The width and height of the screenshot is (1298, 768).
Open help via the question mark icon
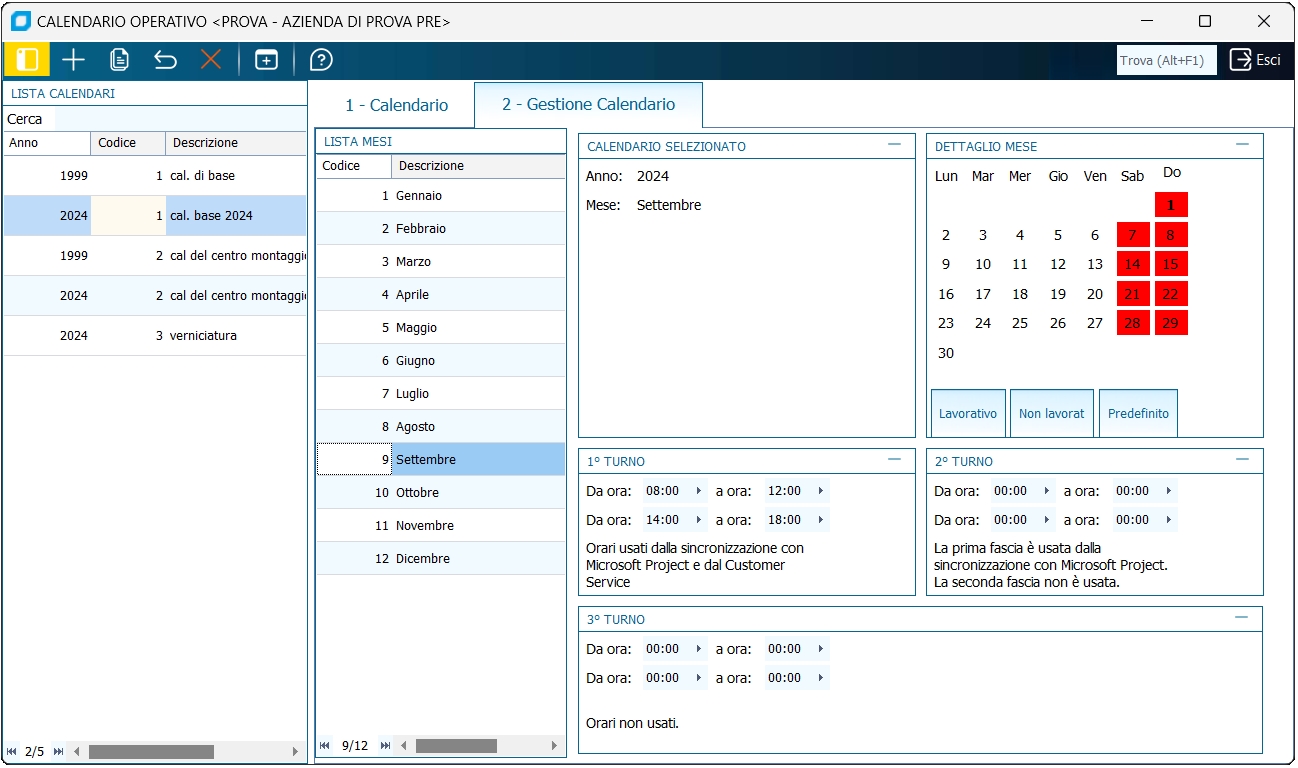(321, 60)
